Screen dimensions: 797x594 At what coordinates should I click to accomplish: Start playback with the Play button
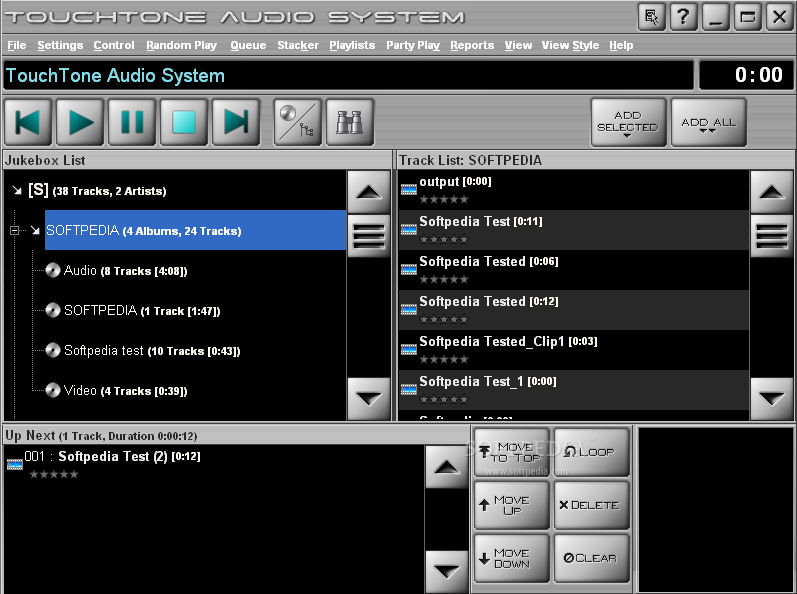80,122
